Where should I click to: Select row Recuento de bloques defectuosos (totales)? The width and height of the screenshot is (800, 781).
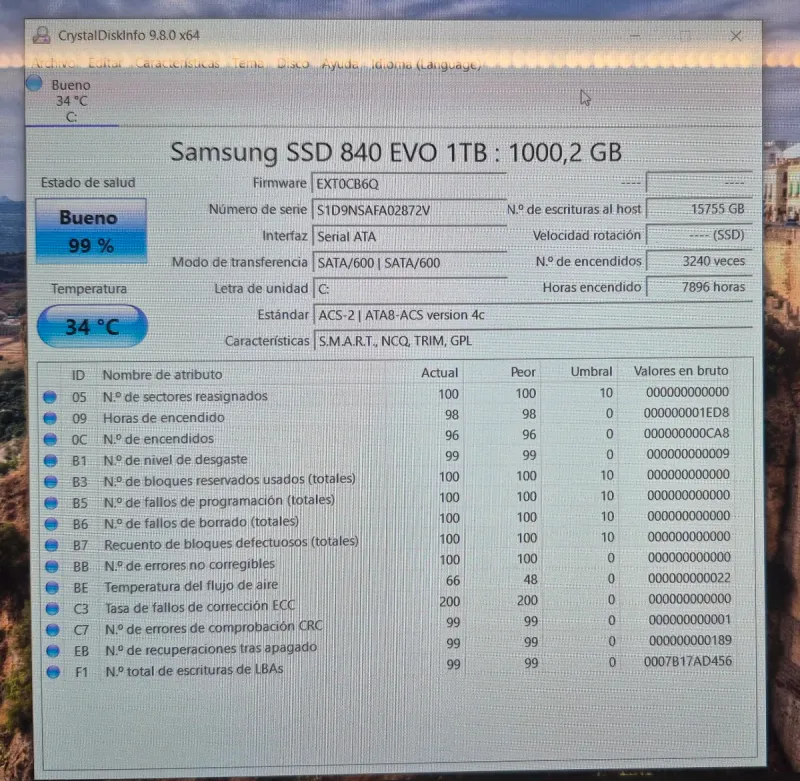(x=389, y=541)
